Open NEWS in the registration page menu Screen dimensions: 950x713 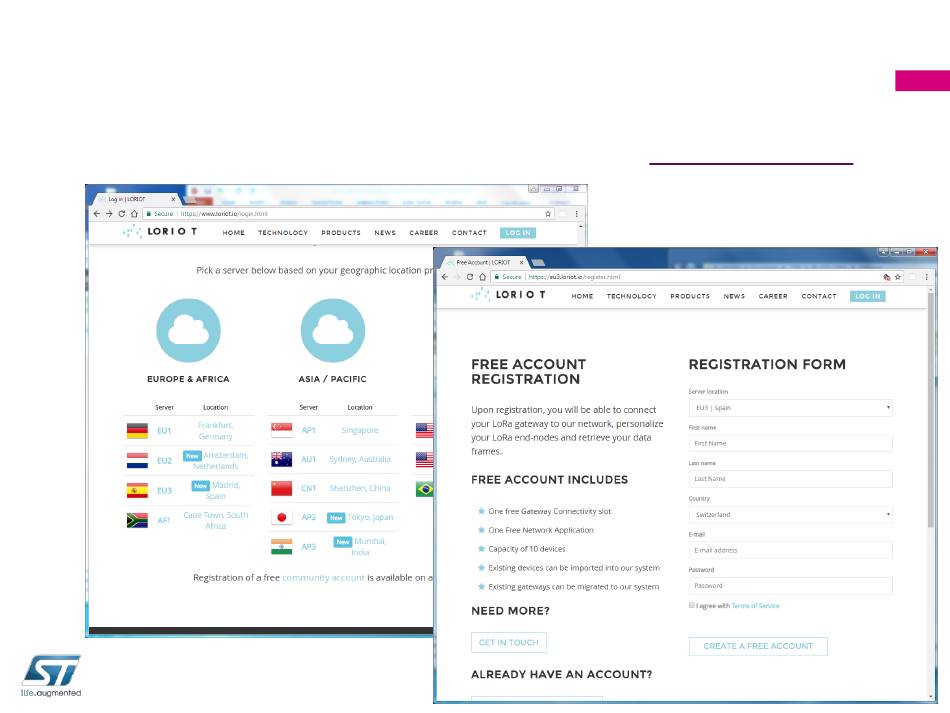pos(734,296)
